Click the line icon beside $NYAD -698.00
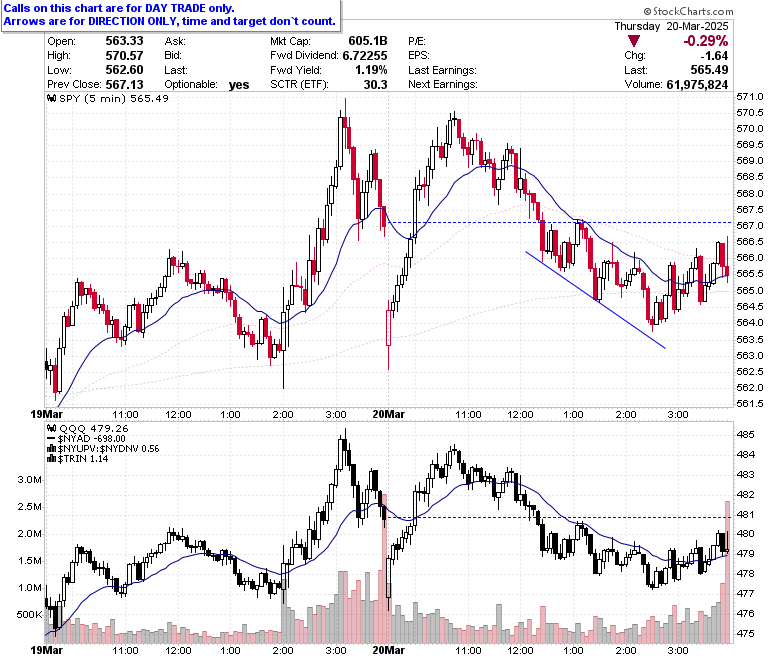 pos(51,439)
